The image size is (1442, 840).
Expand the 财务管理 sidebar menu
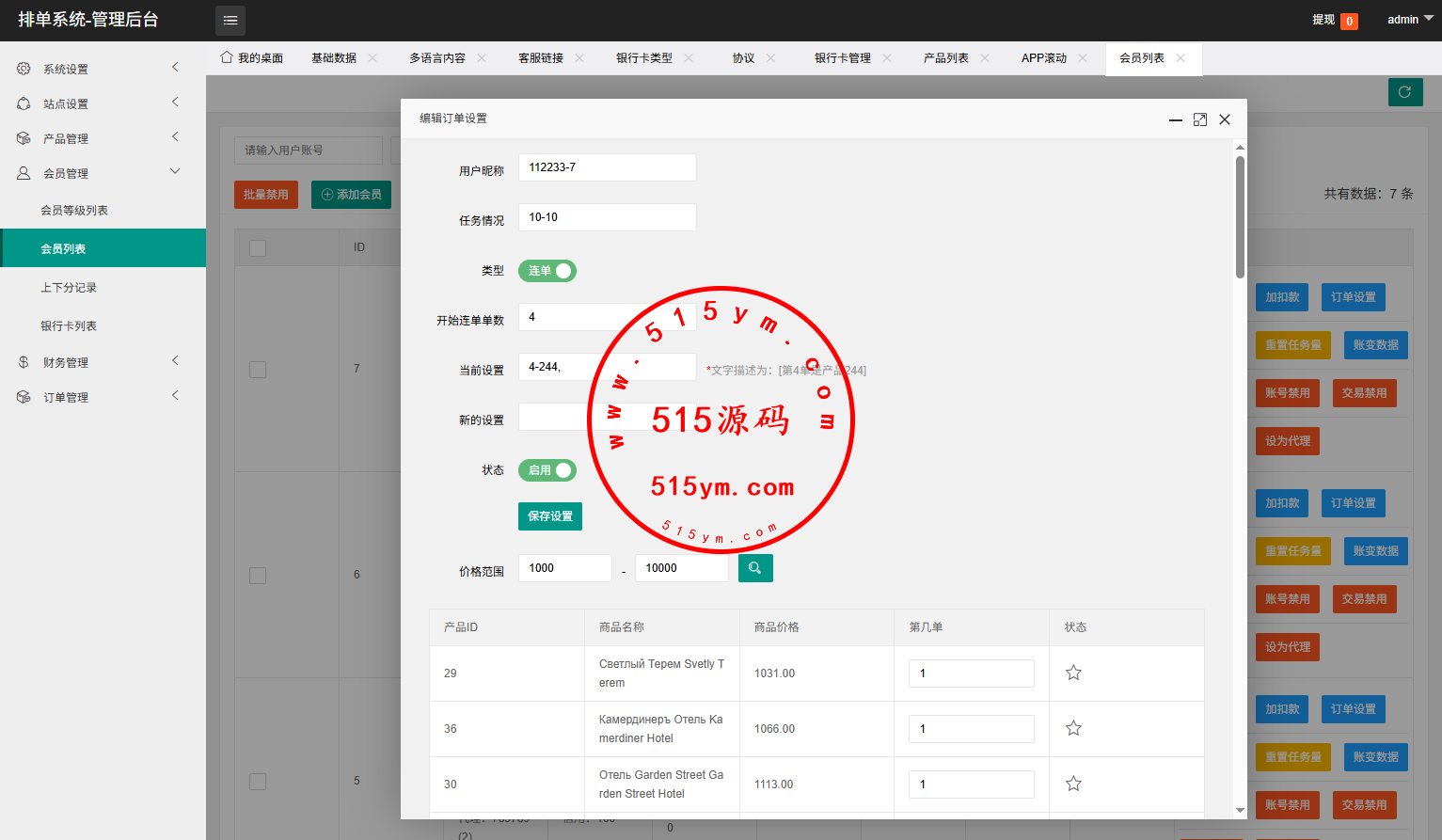(66, 362)
